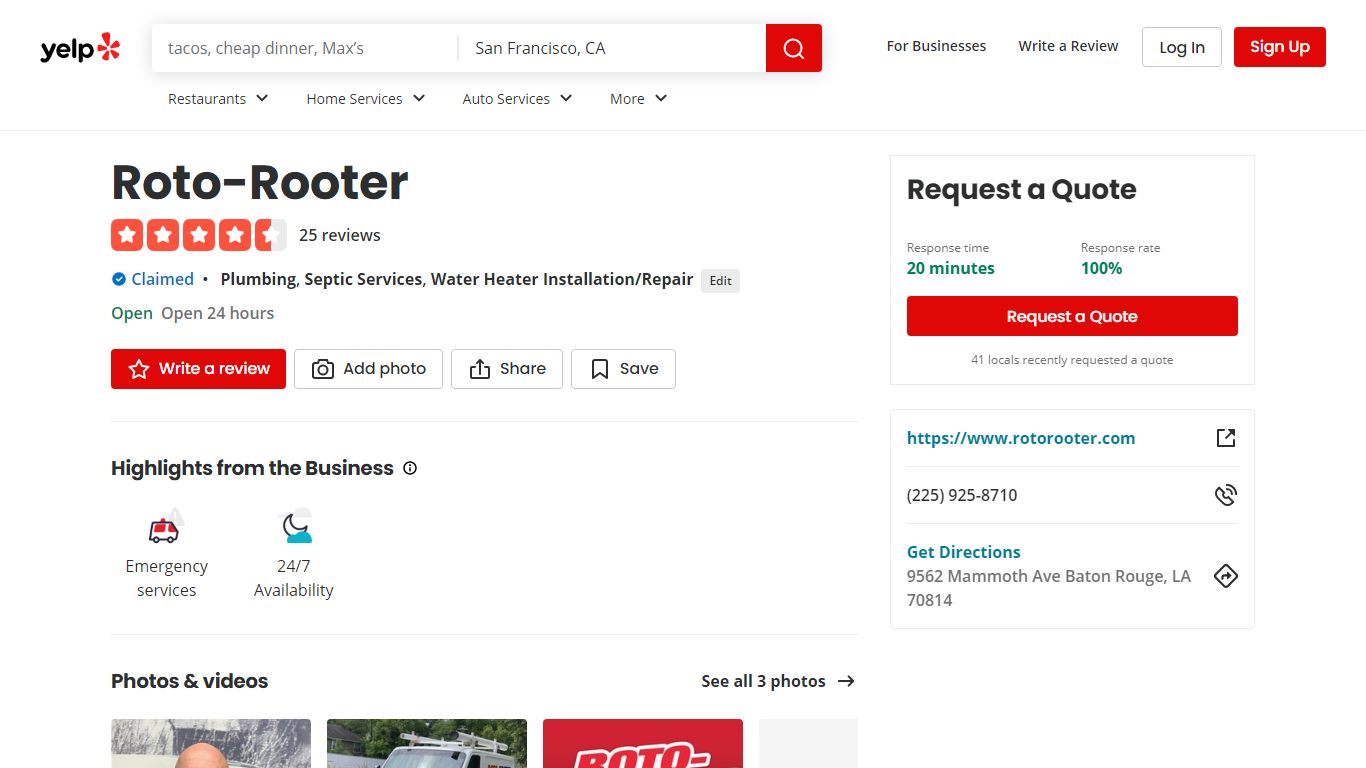Screen dimensions: 1366x768
Task: Click the 24/7 Availability moon icon
Action: [294, 526]
